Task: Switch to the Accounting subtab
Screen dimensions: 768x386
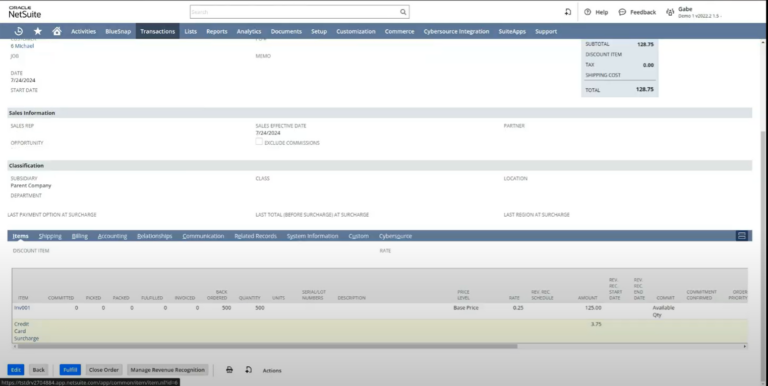Action: coord(112,236)
